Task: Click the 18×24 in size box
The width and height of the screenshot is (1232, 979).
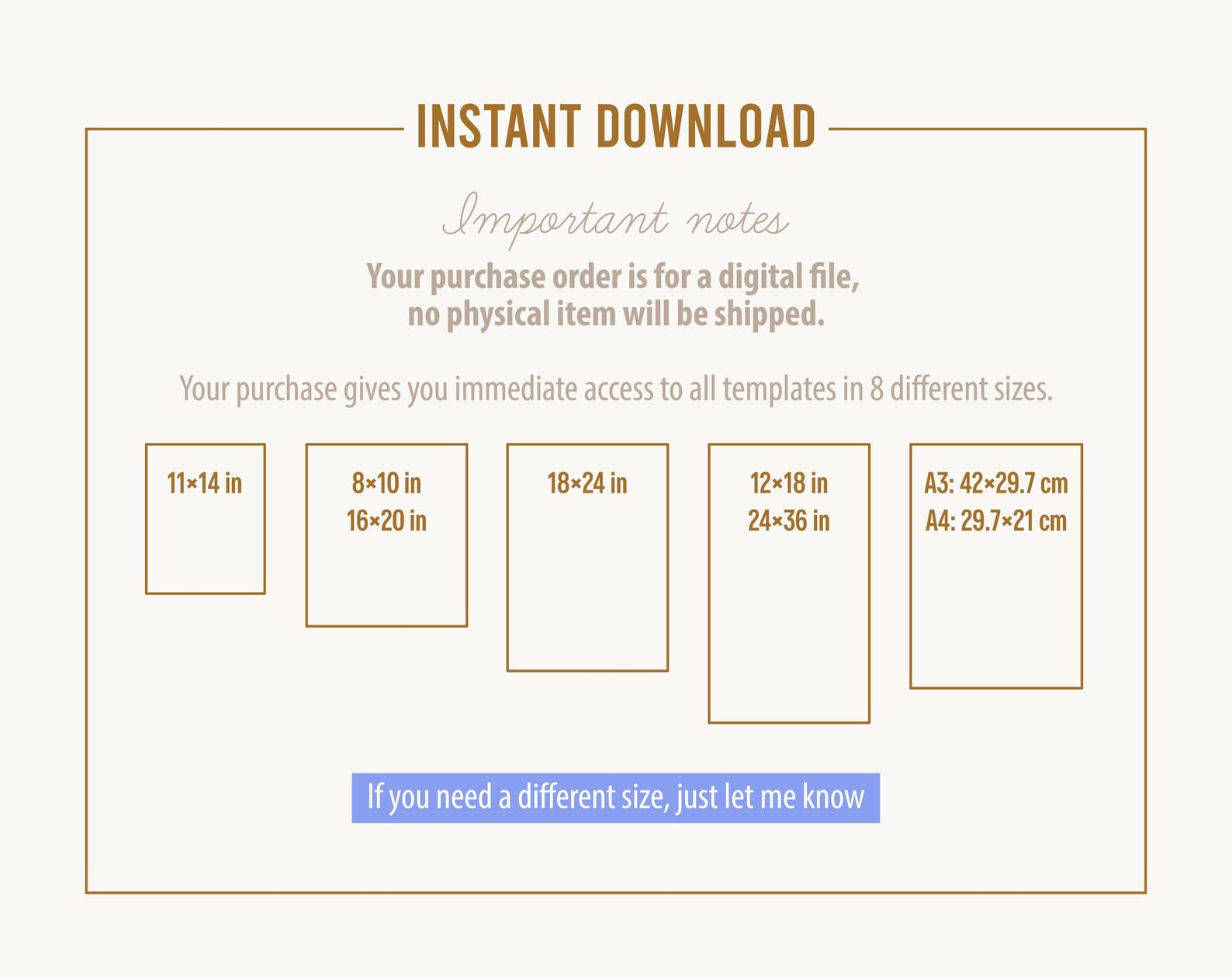Action: (587, 557)
